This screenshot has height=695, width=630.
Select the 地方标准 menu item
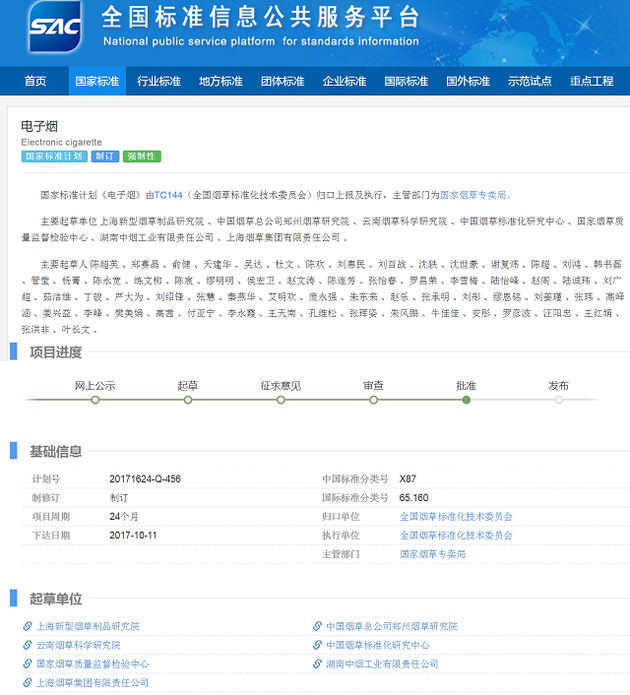[x=221, y=82]
